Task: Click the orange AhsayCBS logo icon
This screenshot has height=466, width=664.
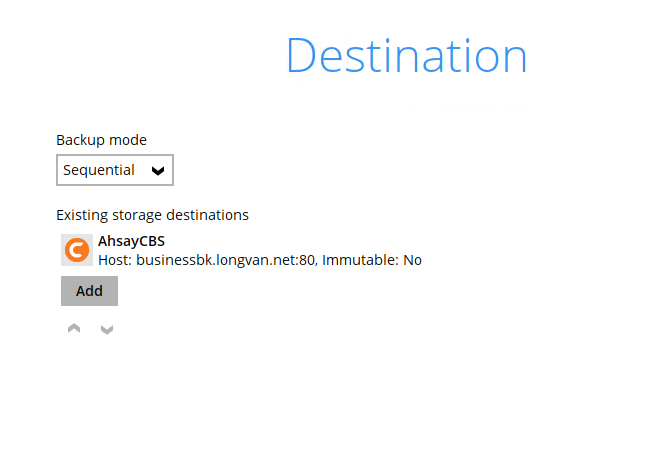Action: (77, 250)
